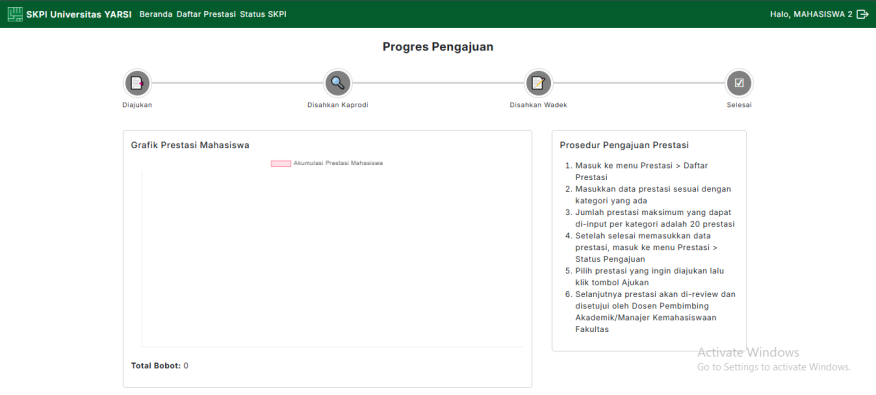Viewport: 876px width, 395px height.
Task: Select the Disahkan Wadek notepad step icon
Action: [538, 83]
